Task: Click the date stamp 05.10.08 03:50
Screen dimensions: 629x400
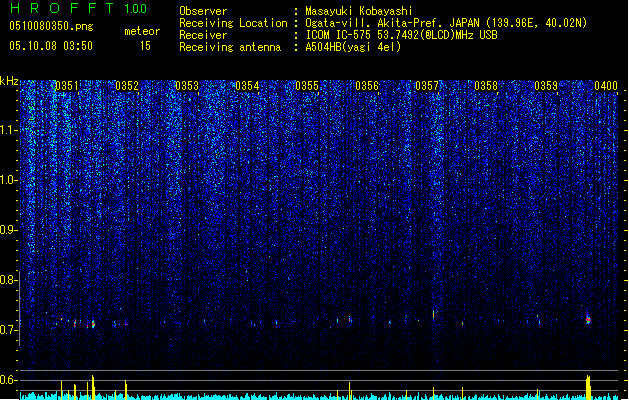Action: (x=51, y=46)
